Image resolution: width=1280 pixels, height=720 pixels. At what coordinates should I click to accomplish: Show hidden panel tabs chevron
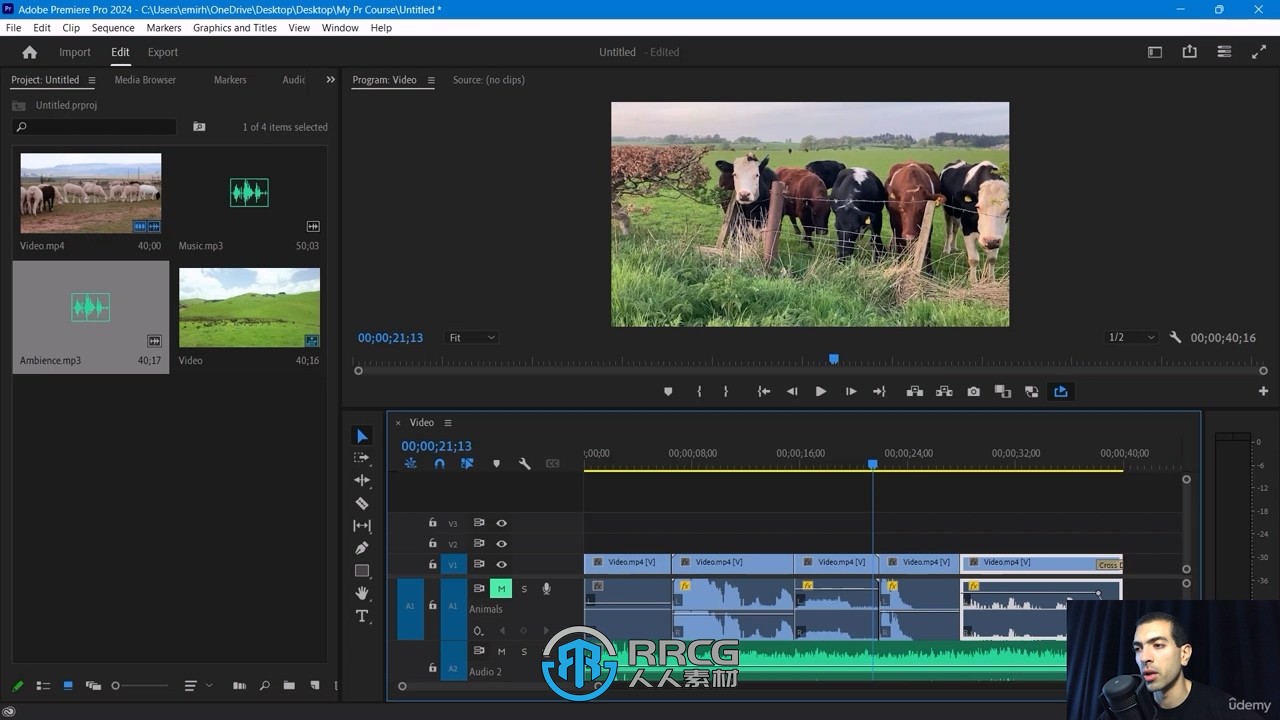click(330, 80)
